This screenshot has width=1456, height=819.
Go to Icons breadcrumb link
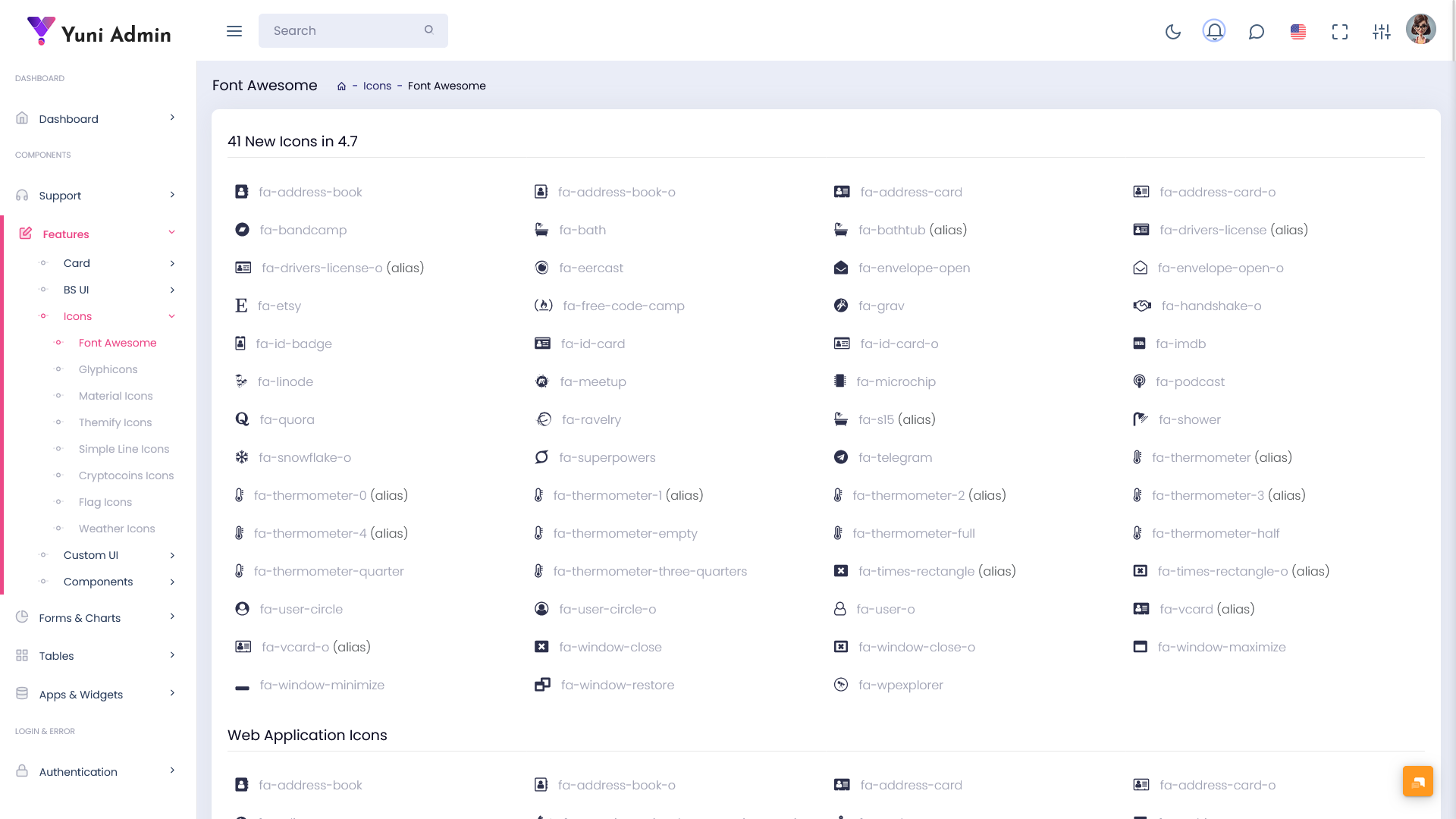click(377, 86)
